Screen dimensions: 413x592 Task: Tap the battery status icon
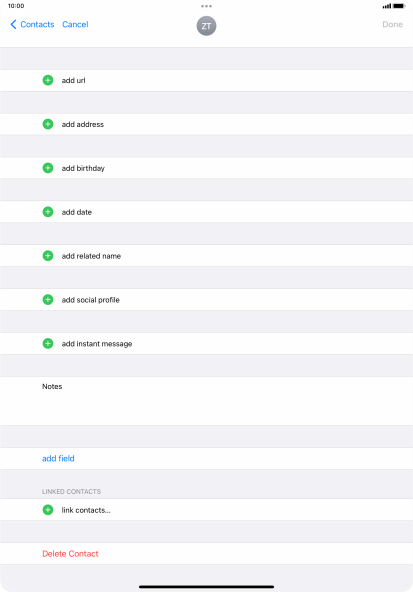tap(399, 6)
